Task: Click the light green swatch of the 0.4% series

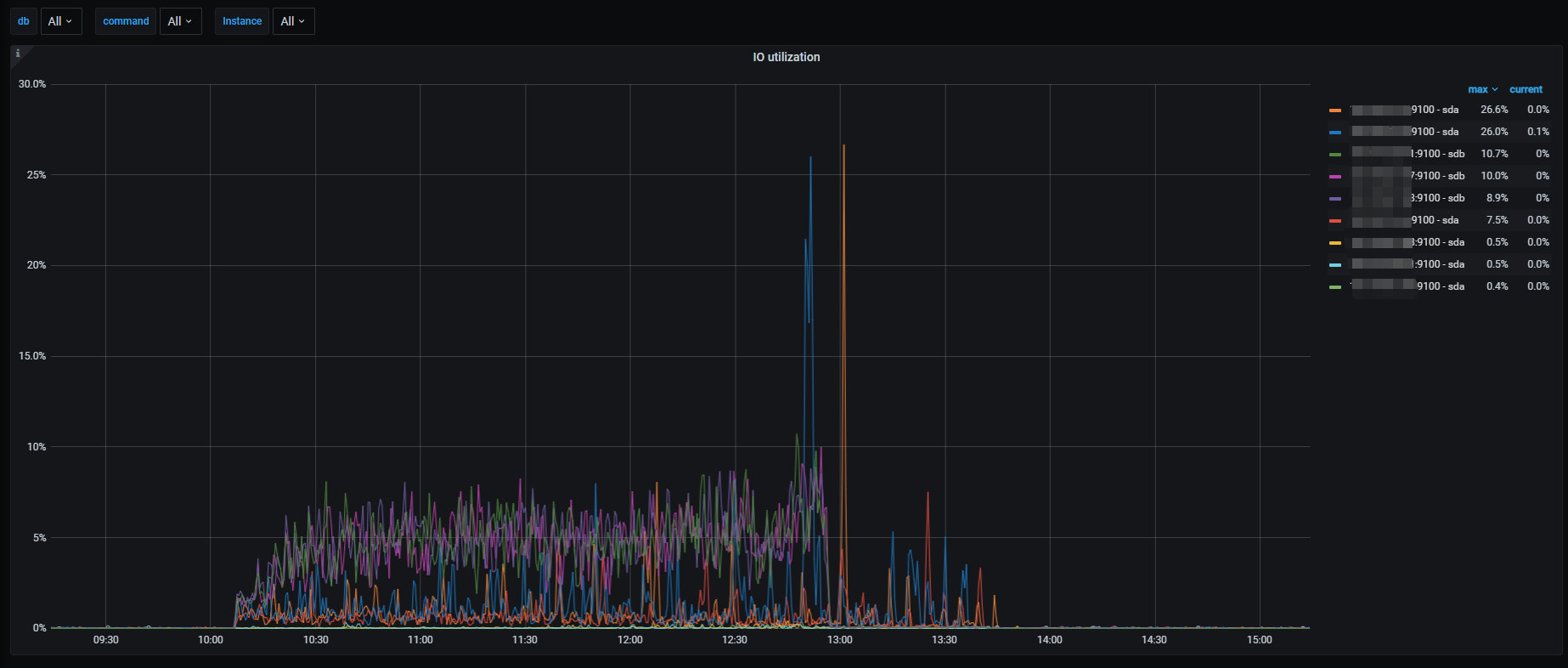Action: (1335, 287)
